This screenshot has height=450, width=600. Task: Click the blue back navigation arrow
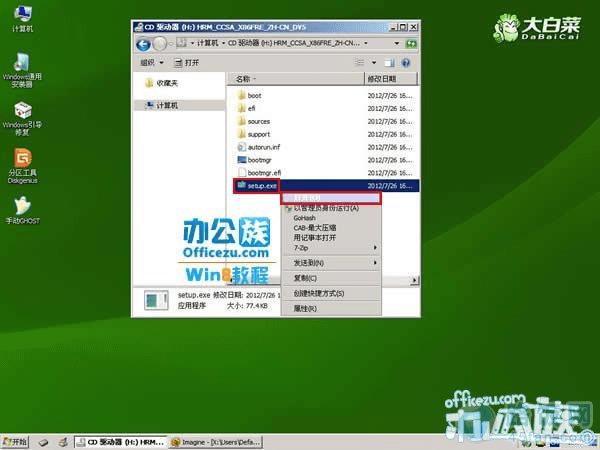(x=143, y=44)
